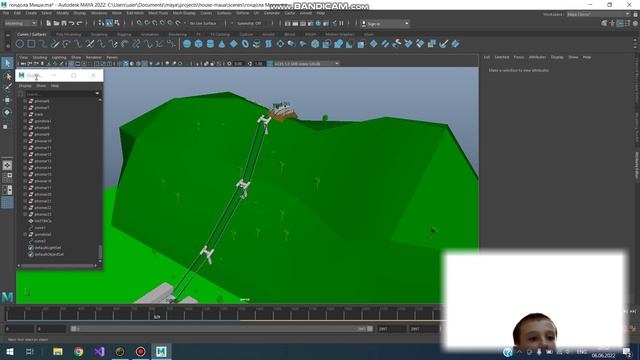The image size is (640, 360).
Task: Select defaultLightSet in the Outliner
Action: (x=48, y=248)
